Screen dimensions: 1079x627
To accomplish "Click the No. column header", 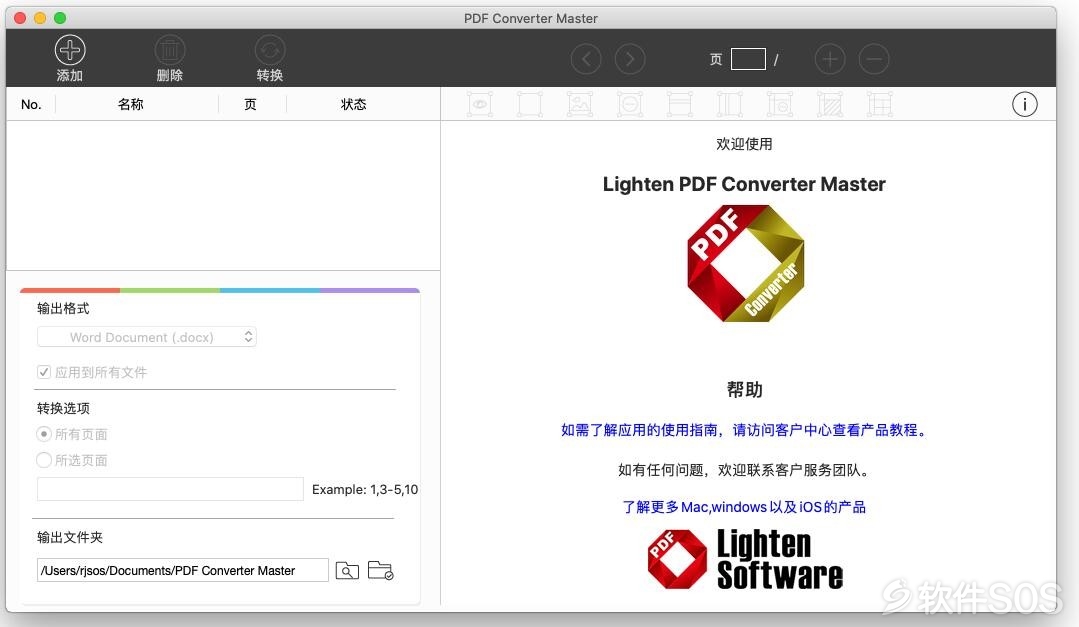I will click(31, 105).
